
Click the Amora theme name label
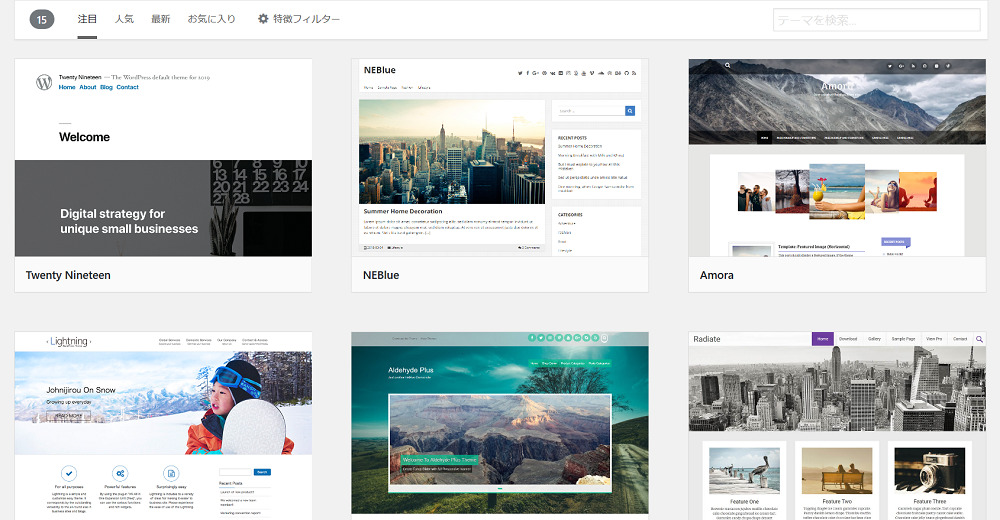(x=717, y=275)
